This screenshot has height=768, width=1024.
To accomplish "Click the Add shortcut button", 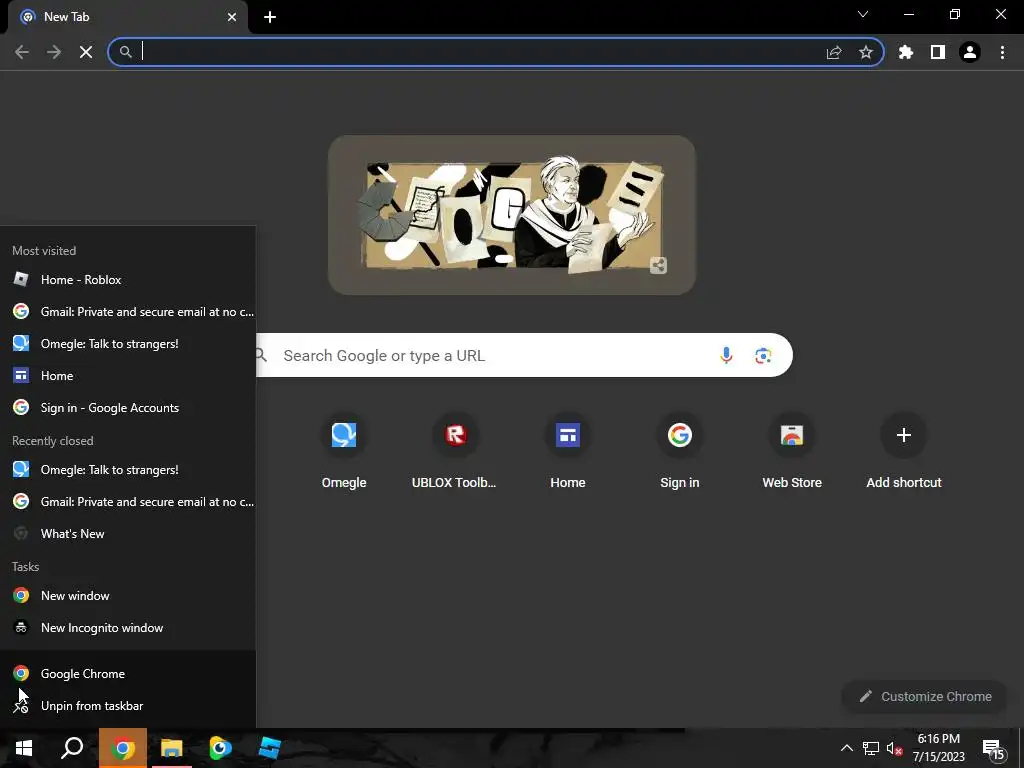I will click(x=904, y=451).
